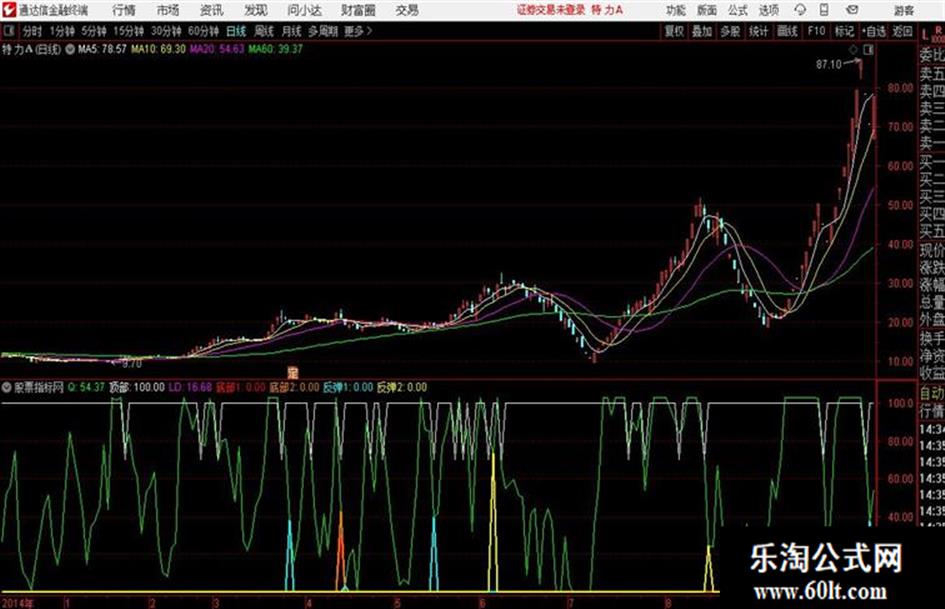945x609 pixels.
Task: Click 证券交易未登录 login link
Action: [x=551, y=10]
